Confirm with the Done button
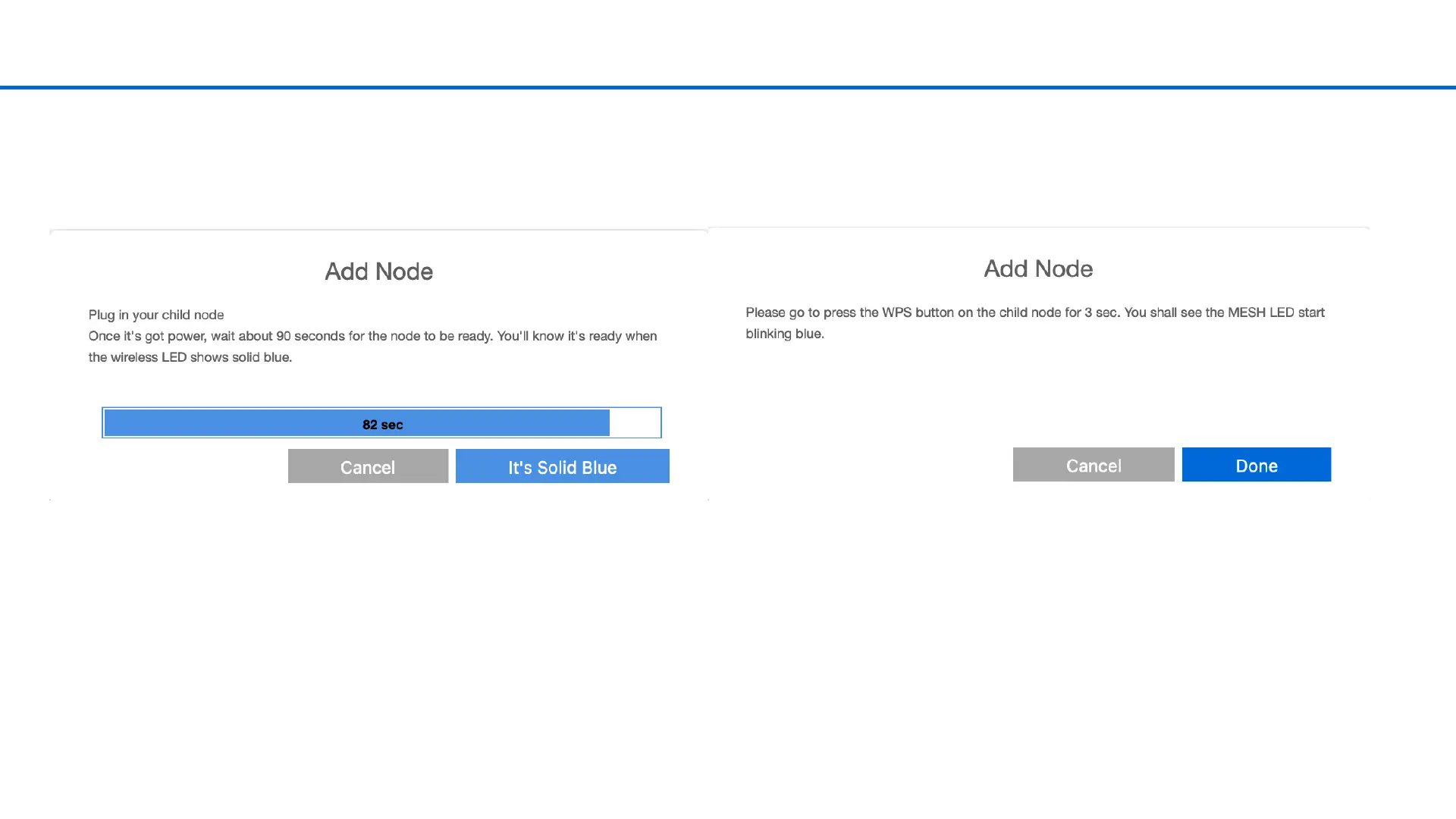 [1256, 465]
